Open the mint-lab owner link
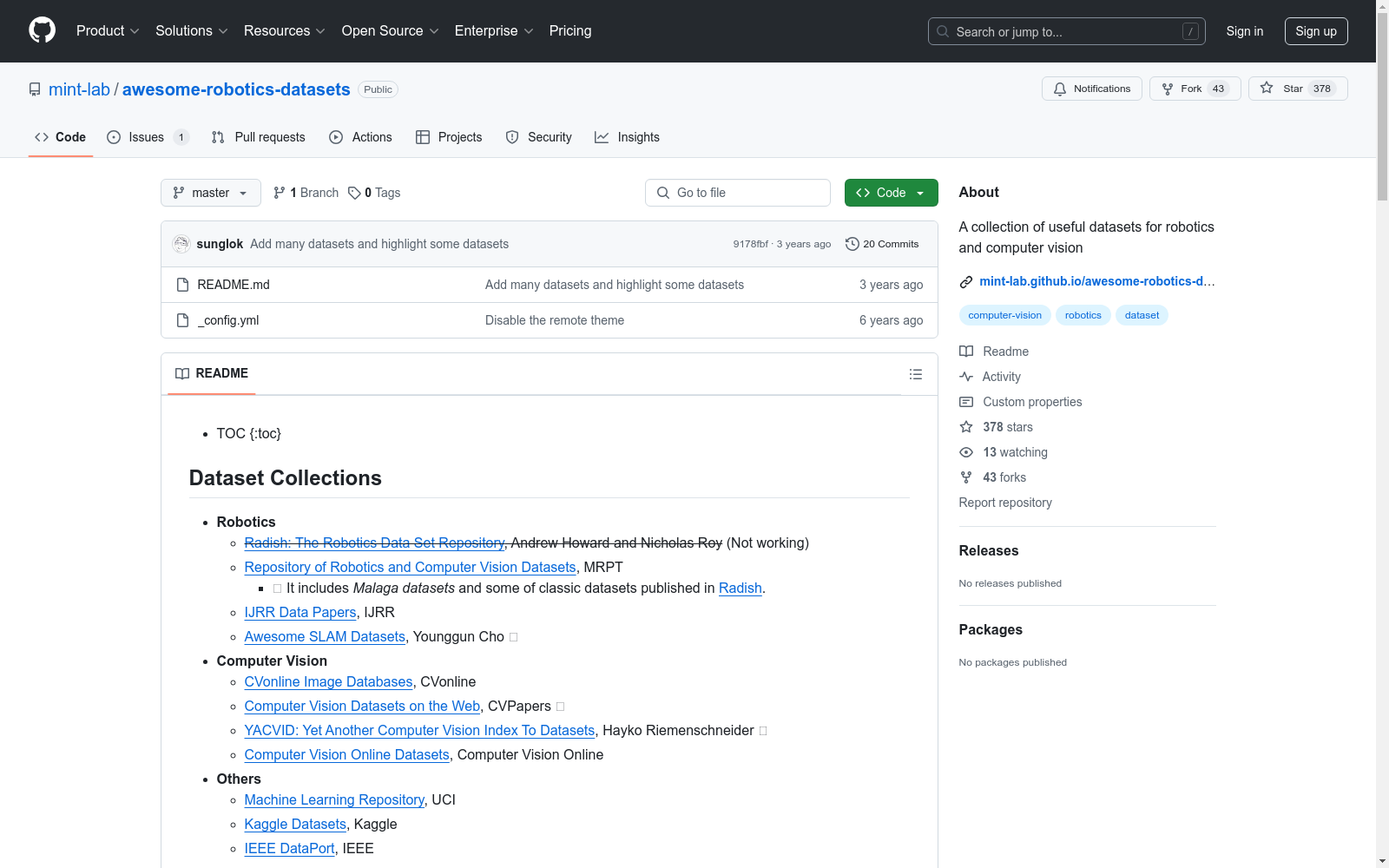This screenshot has height=868, width=1389. pos(79,89)
